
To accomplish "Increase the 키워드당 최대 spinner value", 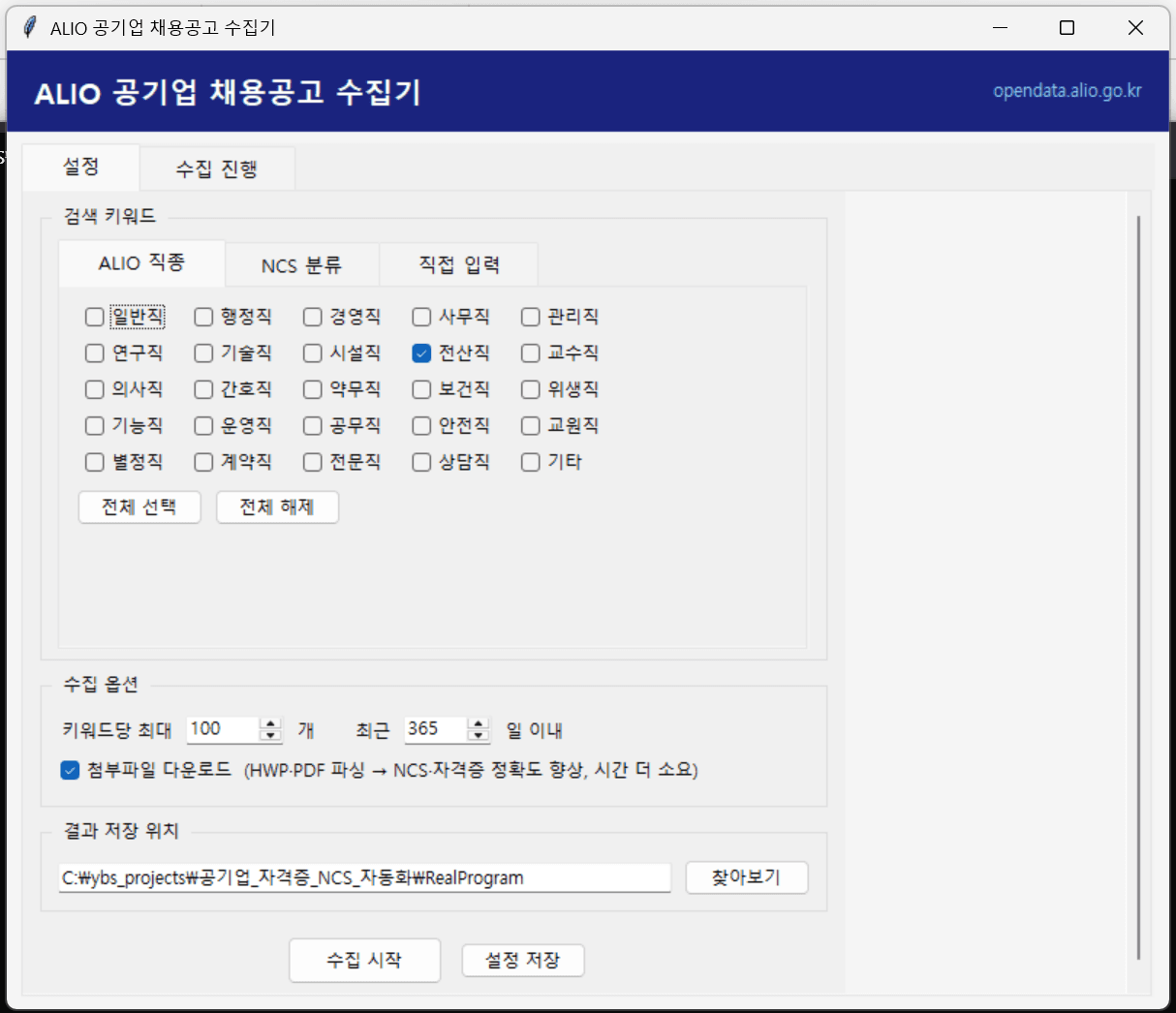I will click(x=271, y=723).
